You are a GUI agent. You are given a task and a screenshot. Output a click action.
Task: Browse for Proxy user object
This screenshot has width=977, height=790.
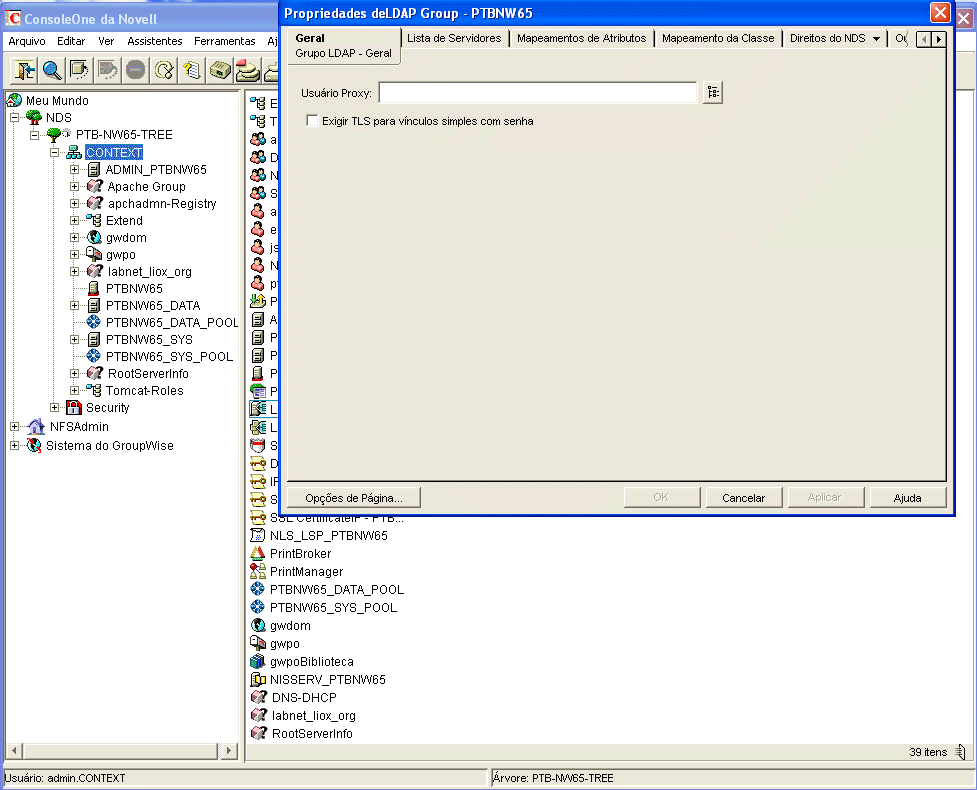pyautogui.click(x=713, y=93)
